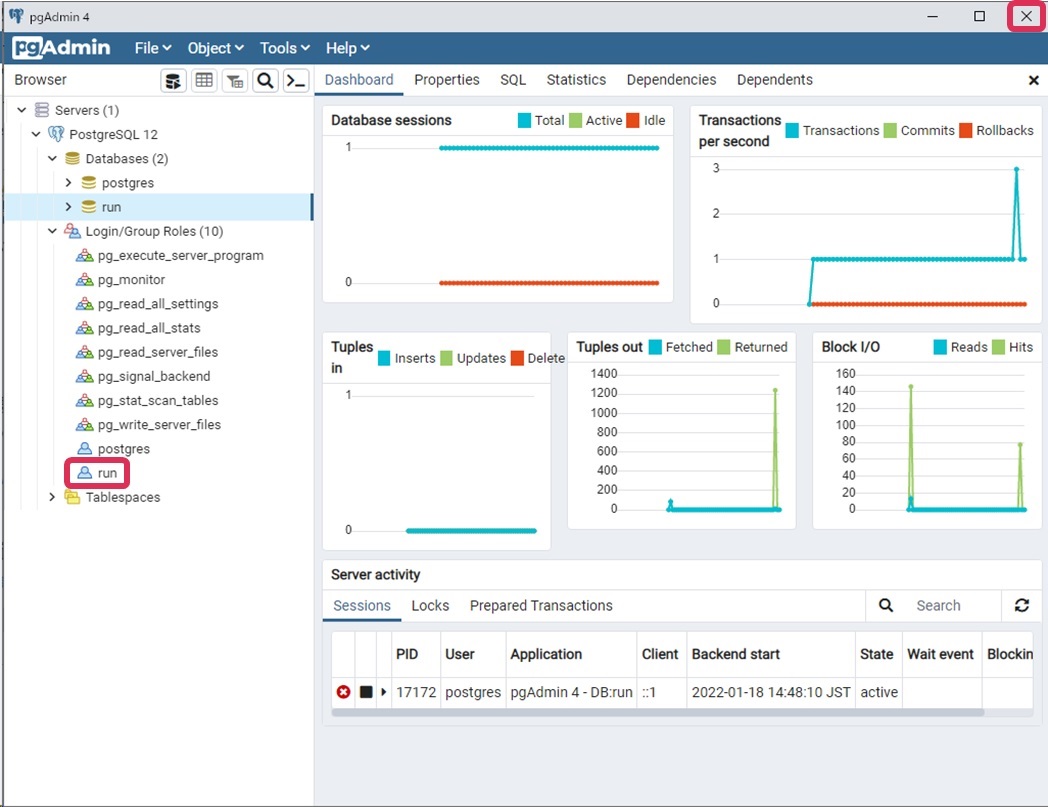The image size is (1048, 807).
Task: Click the Databases folder icon
Action: (72, 158)
